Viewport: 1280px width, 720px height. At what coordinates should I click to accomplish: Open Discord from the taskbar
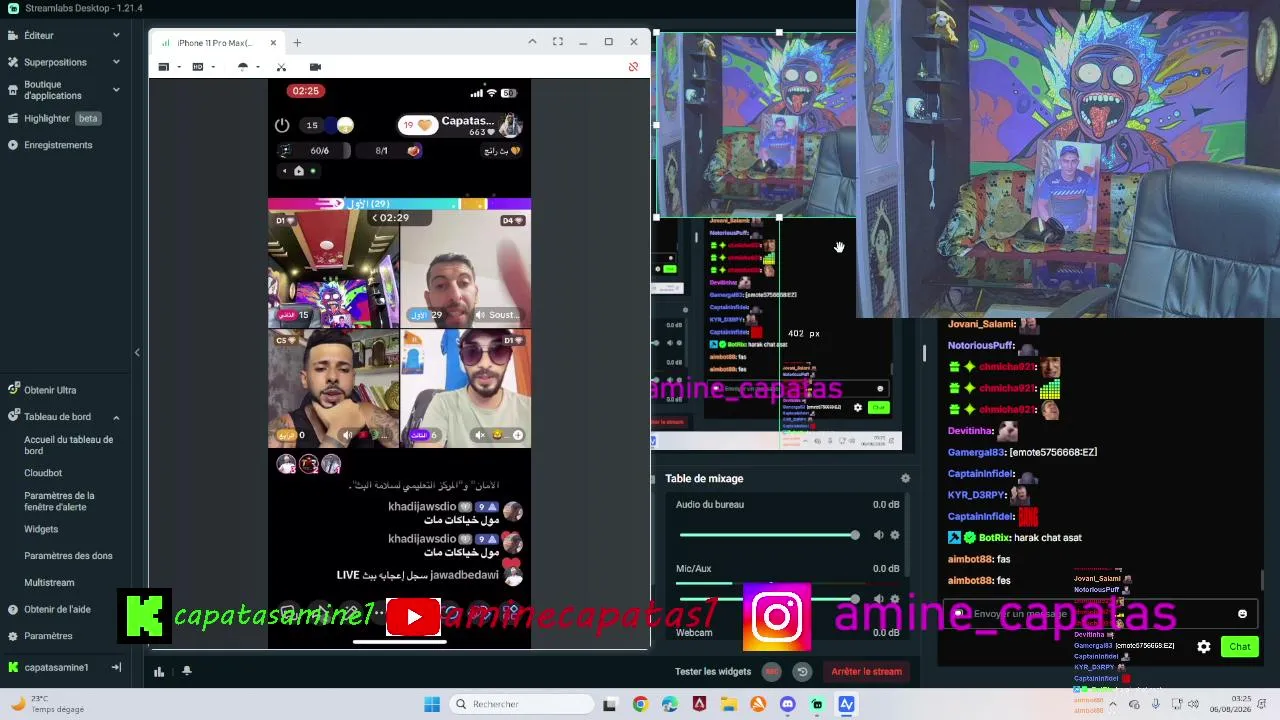pyautogui.click(x=787, y=704)
